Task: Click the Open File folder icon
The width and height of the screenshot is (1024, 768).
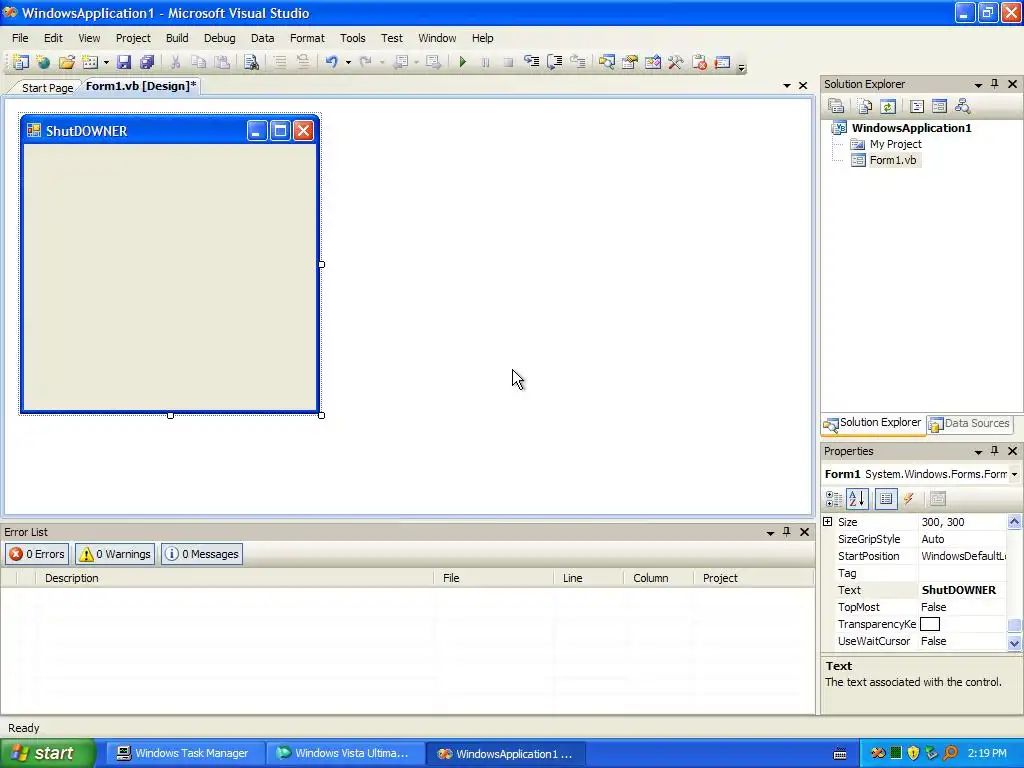Action: point(67,62)
